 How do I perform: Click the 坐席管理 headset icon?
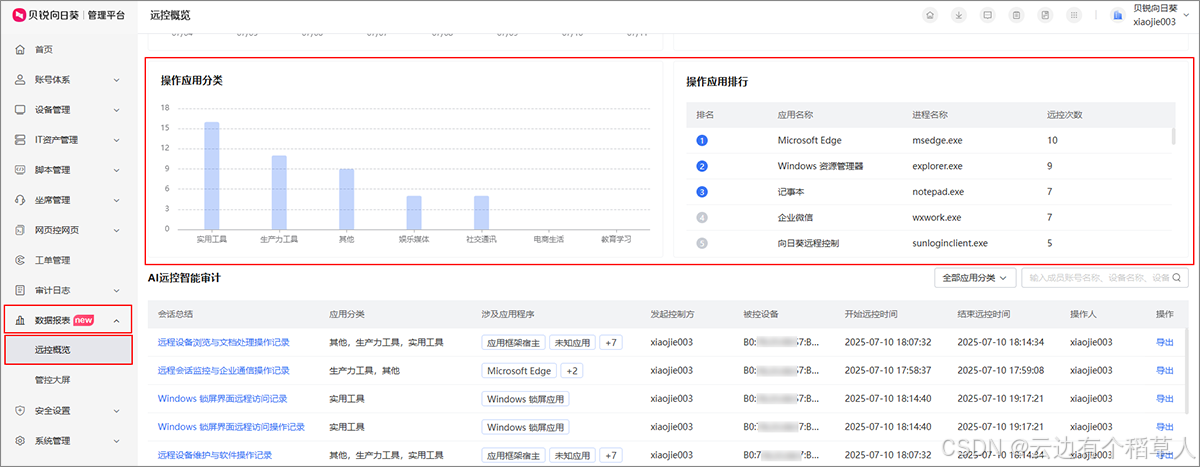(x=20, y=199)
